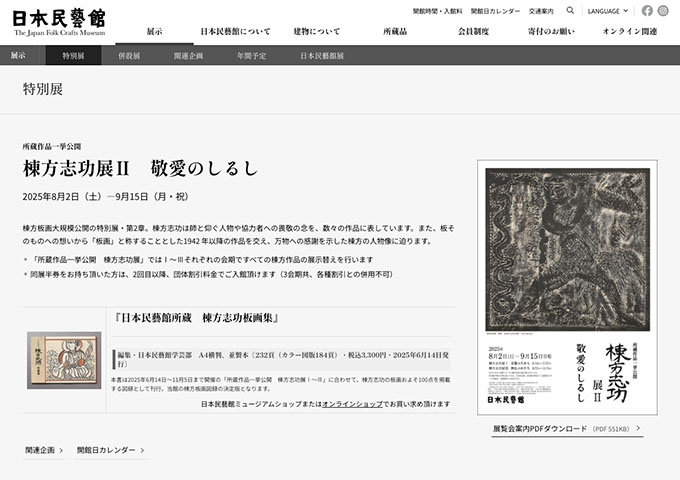The width and height of the screenshot is (680, 480).
Task: Click the 特別展 page title
Action: (42, 89)
